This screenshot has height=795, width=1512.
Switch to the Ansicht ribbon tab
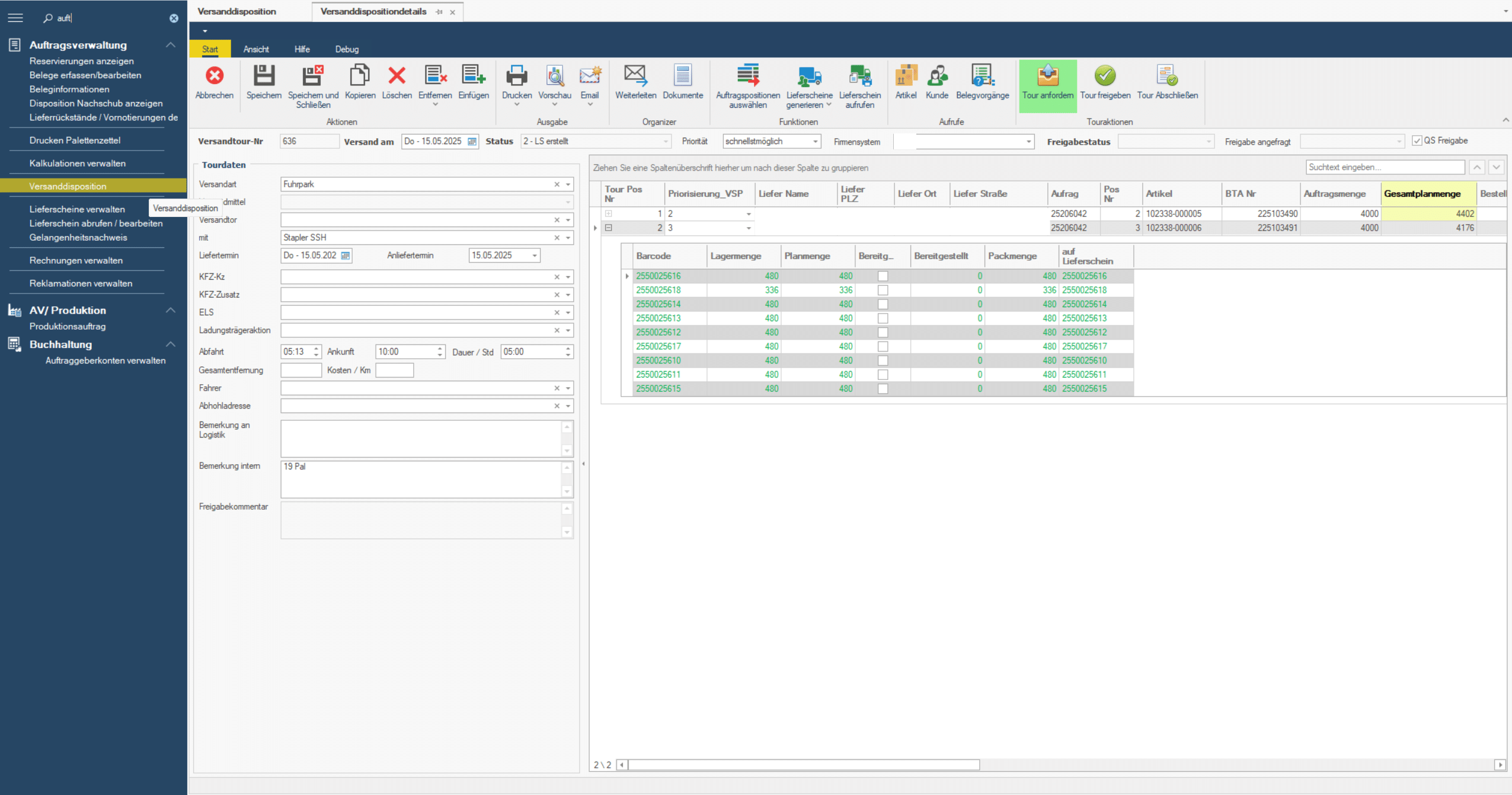pos(256,49)
